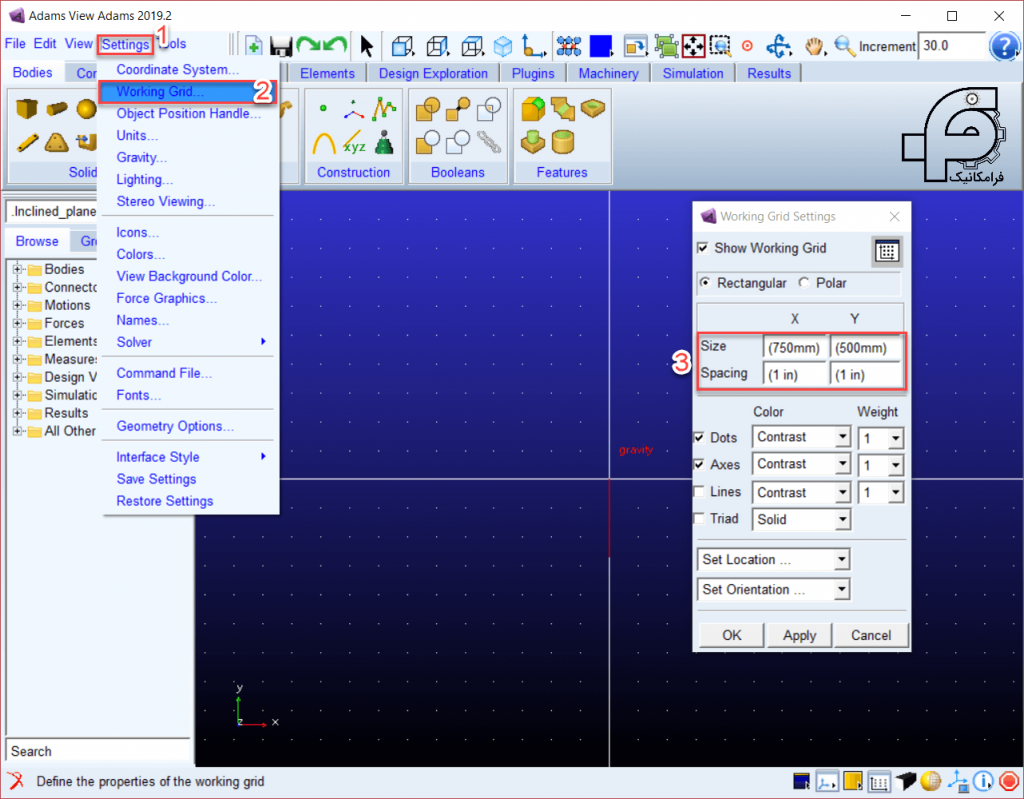Viewport: 1024px width, 799px height.
Task: Click the info icon in status bar
Action: [x=983, y=781]
